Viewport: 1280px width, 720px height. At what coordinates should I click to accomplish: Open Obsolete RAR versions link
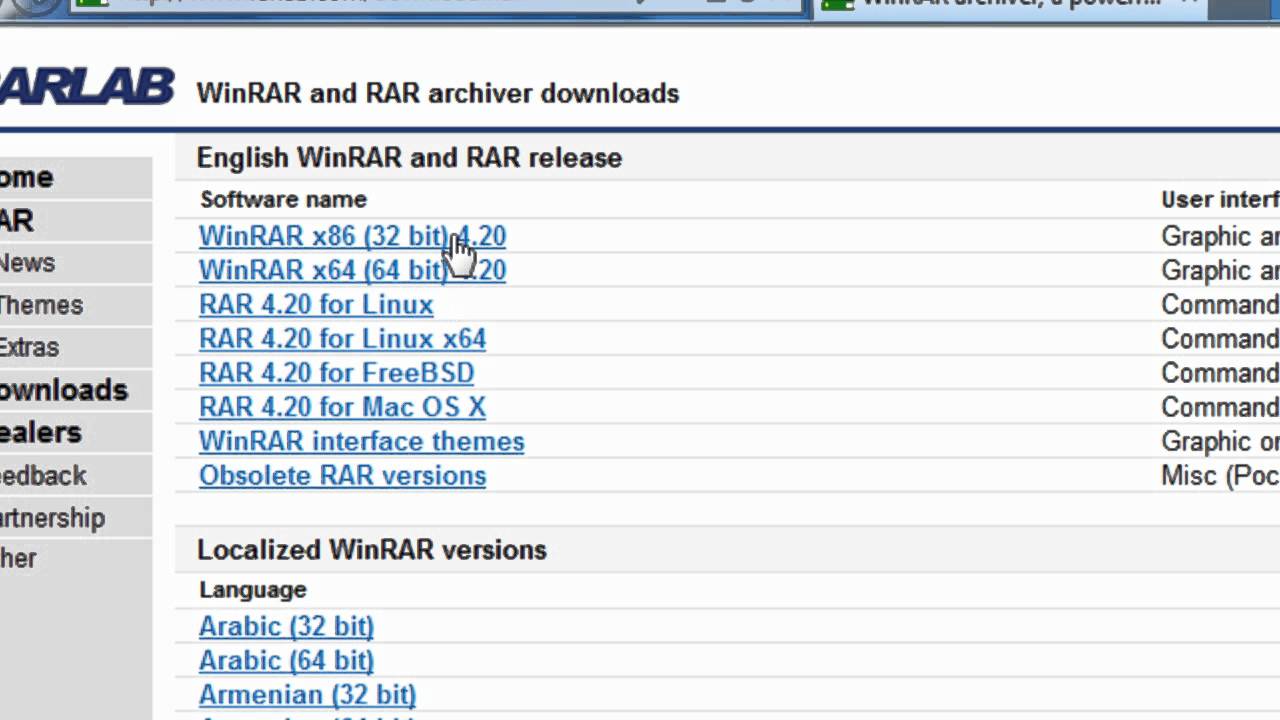[342, 475]
